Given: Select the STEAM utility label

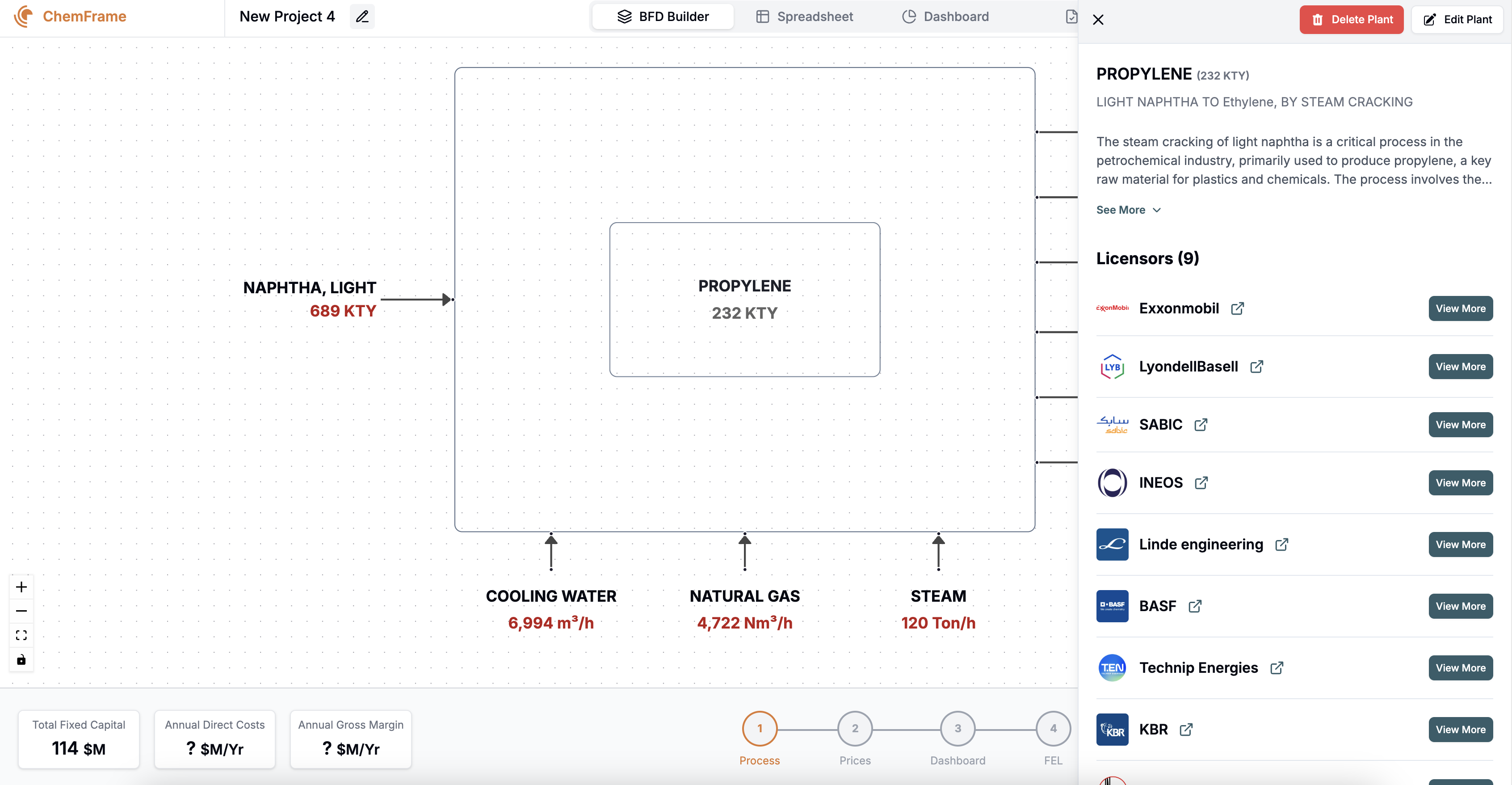Looking at the screenshot, I should 938,596.
